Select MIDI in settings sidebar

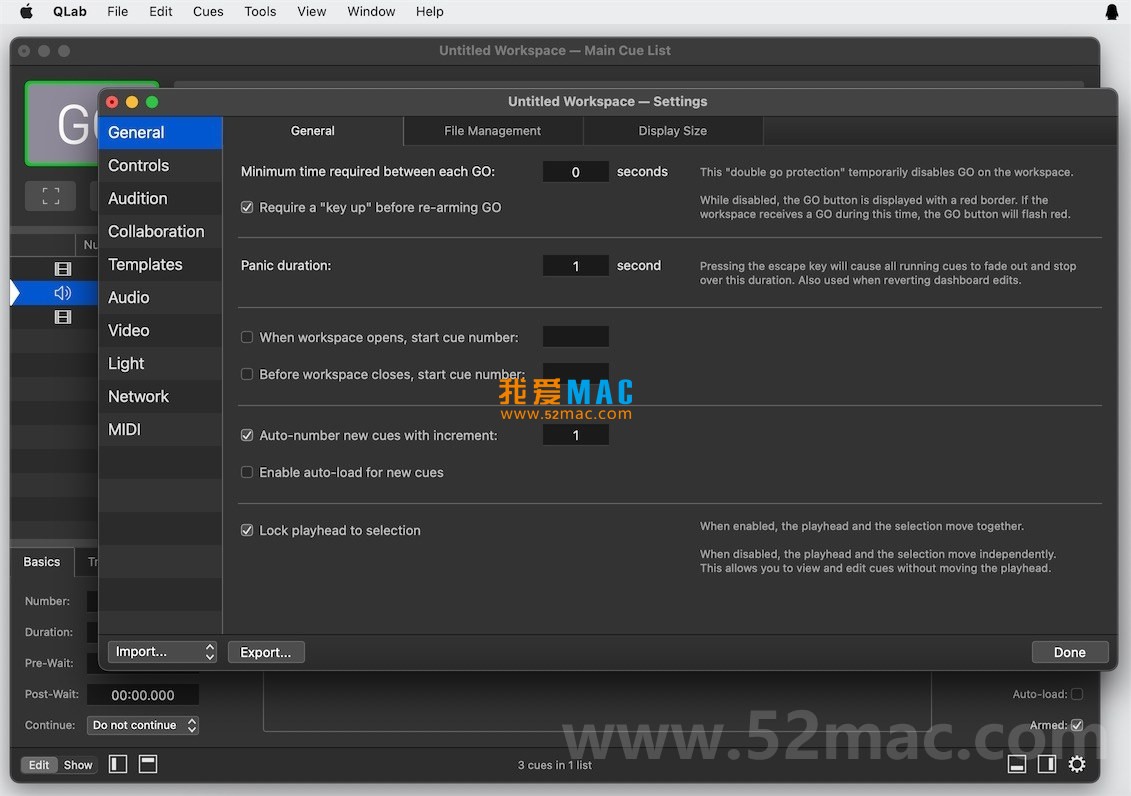point(160,430)
